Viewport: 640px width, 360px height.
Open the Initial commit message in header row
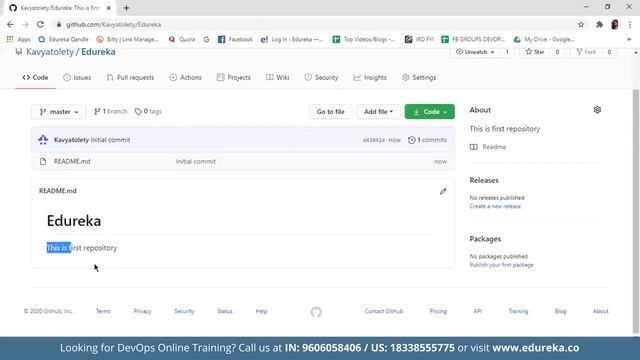coord(110,140)
